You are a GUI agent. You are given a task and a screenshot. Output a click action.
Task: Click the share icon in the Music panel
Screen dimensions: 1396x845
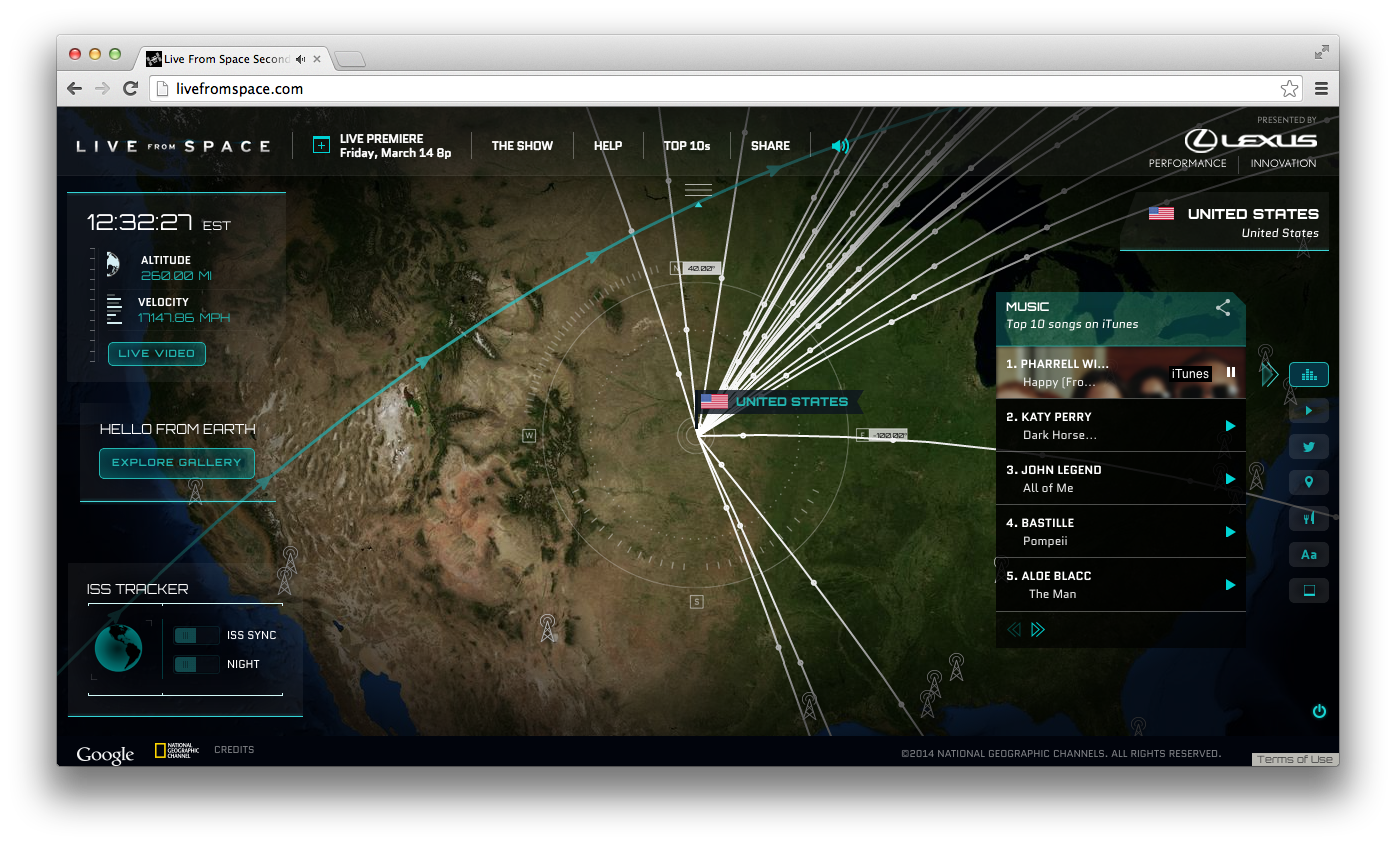[x=1222, y=308]
